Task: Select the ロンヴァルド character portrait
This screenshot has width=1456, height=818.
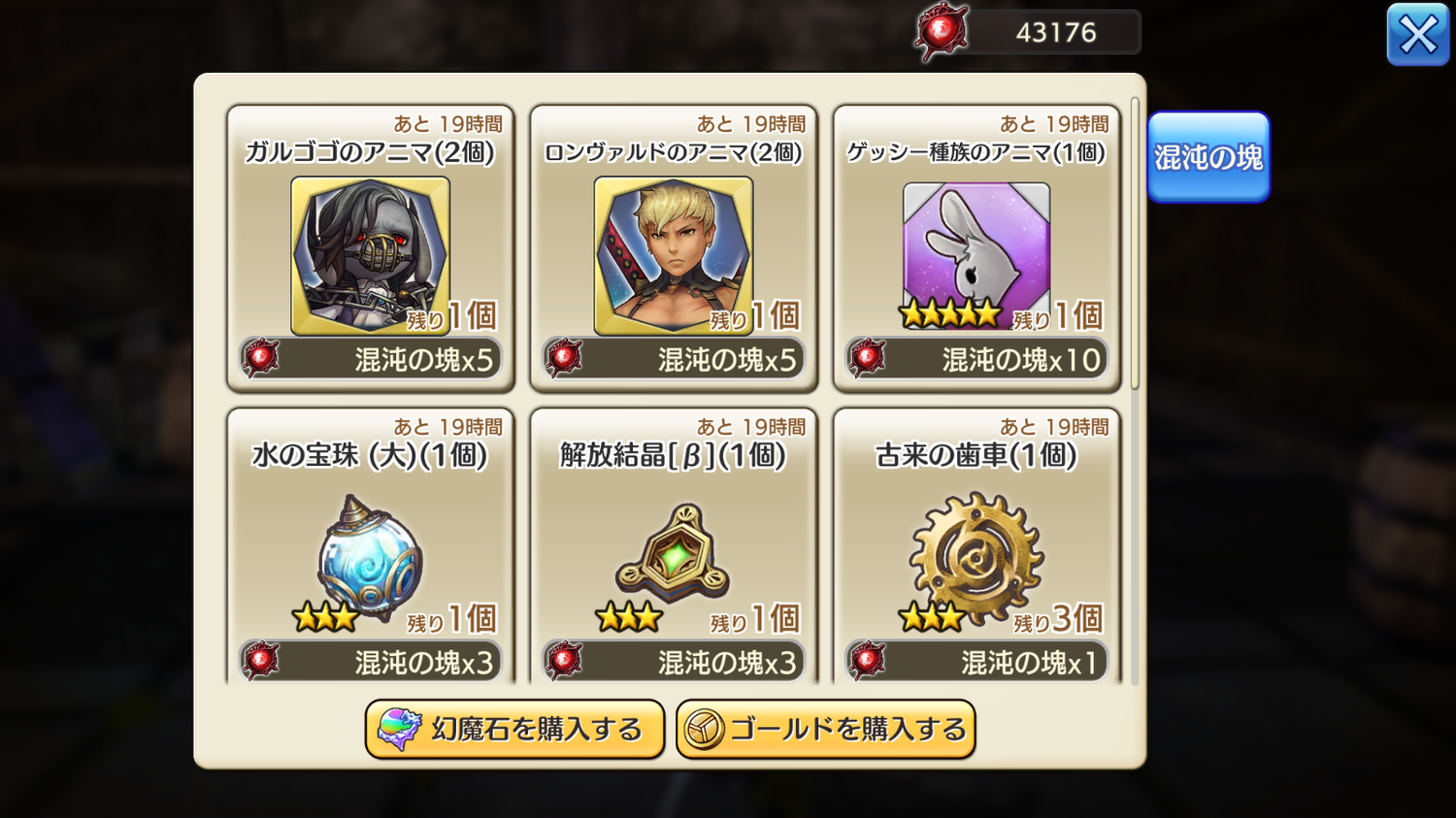Action: click(x=674, y=256)
